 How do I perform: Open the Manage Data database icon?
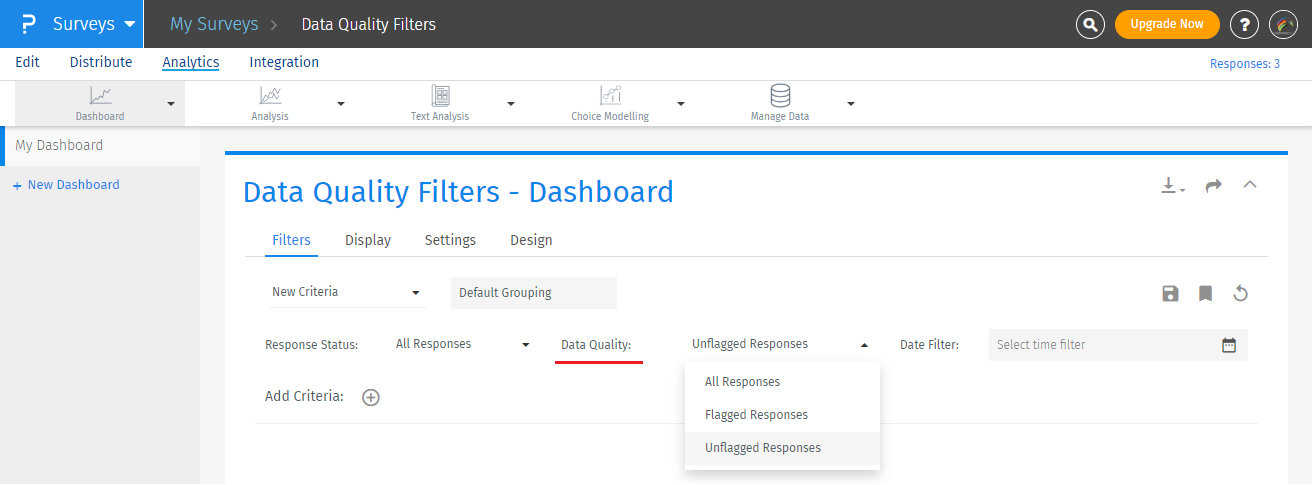click(780, 96)
